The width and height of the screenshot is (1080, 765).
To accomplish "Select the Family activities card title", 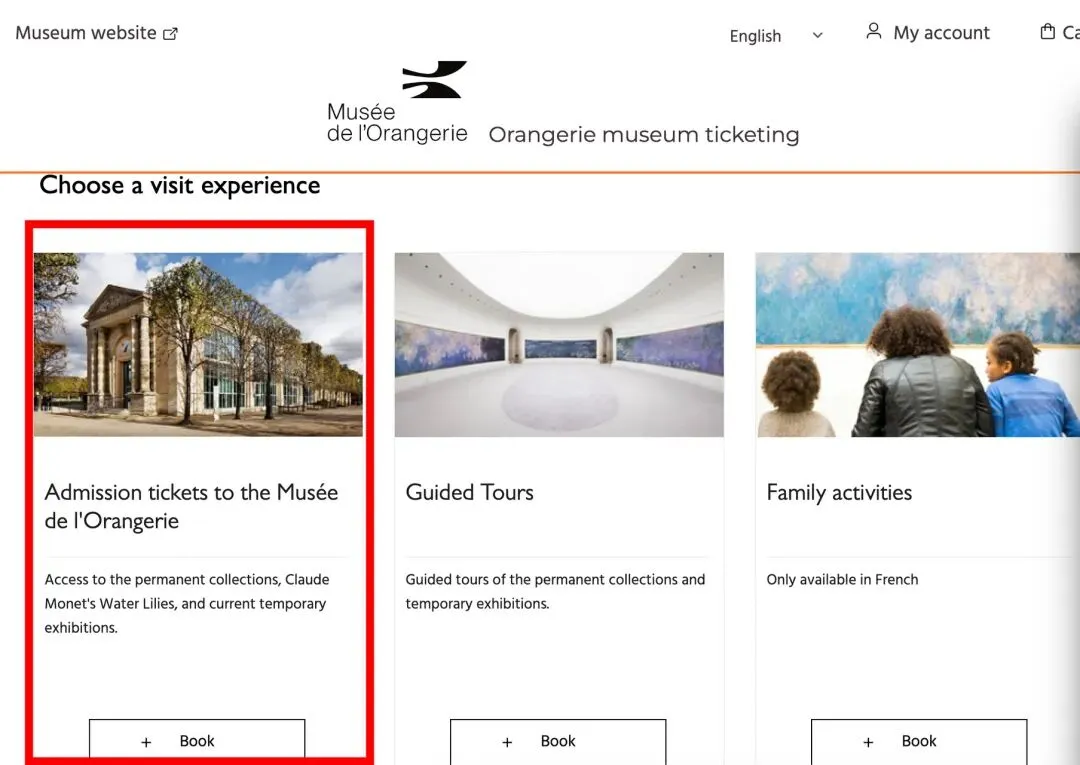I will point(839,492).
